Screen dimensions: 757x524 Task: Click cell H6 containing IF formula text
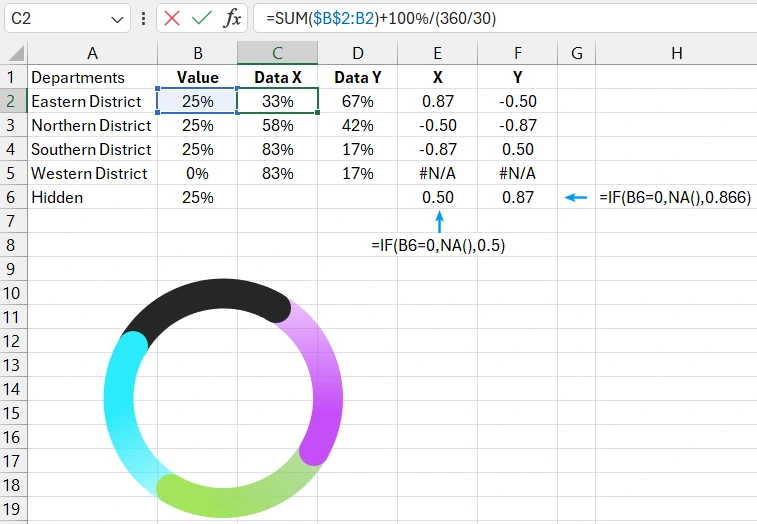point(675,197)
